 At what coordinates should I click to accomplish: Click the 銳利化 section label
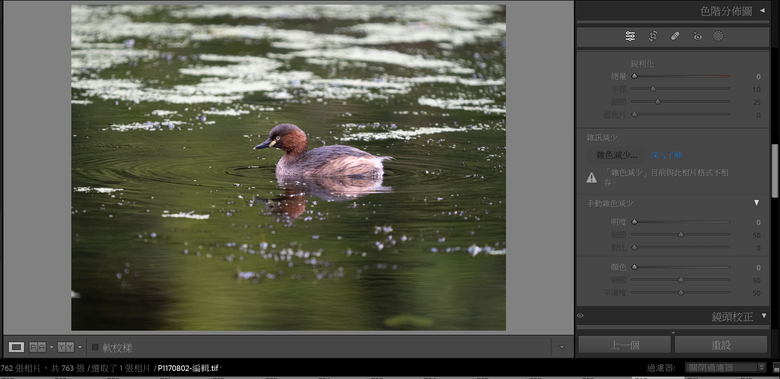pos(642,64)
